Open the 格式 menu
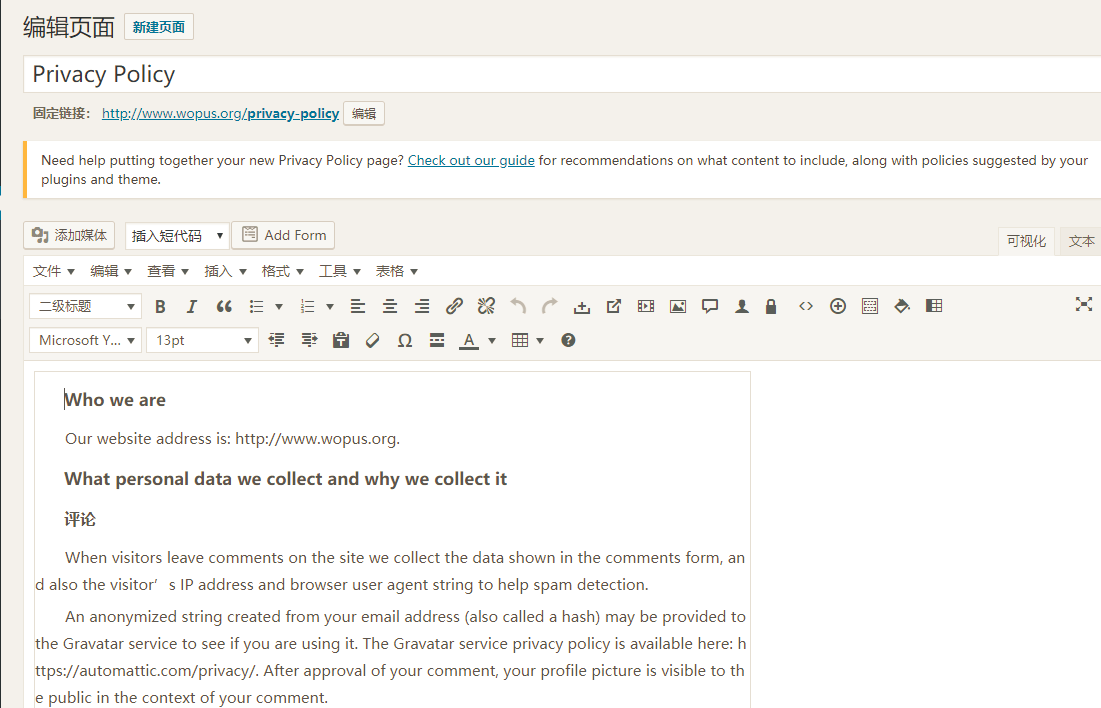The width and height of the screenshot is (1101, 708). (x=282, y=271)
